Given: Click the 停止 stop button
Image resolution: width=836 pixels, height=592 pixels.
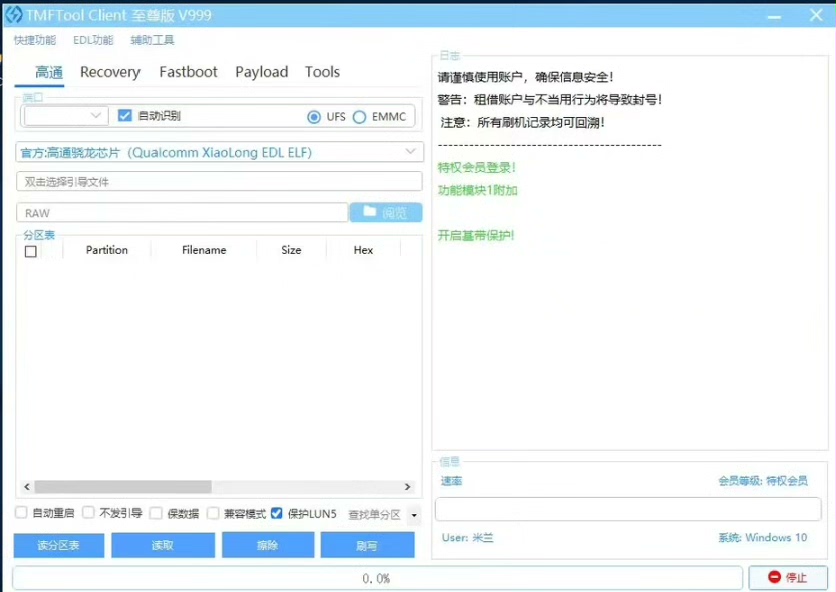Looking at the screenshot, I should 788,577.
